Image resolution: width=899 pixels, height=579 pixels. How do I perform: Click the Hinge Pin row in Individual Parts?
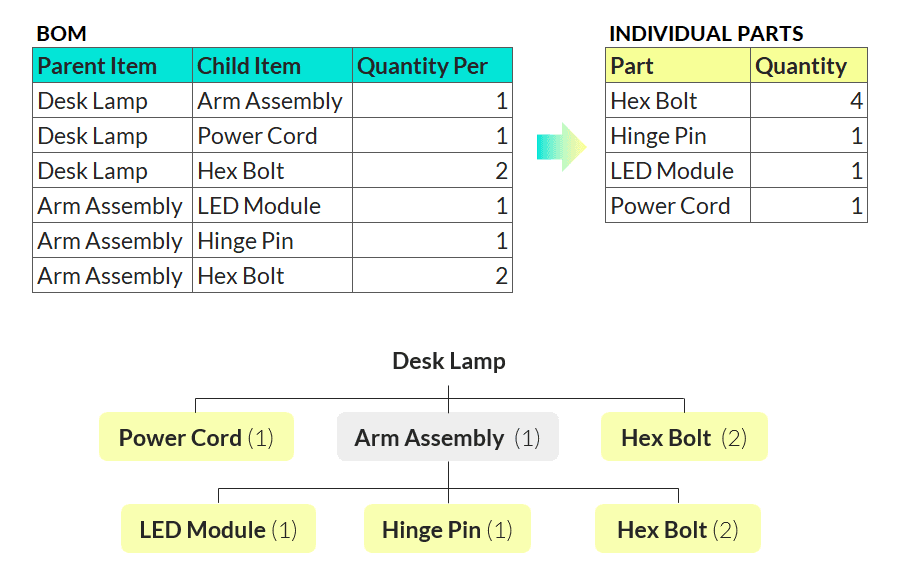[x=737, y=136]
